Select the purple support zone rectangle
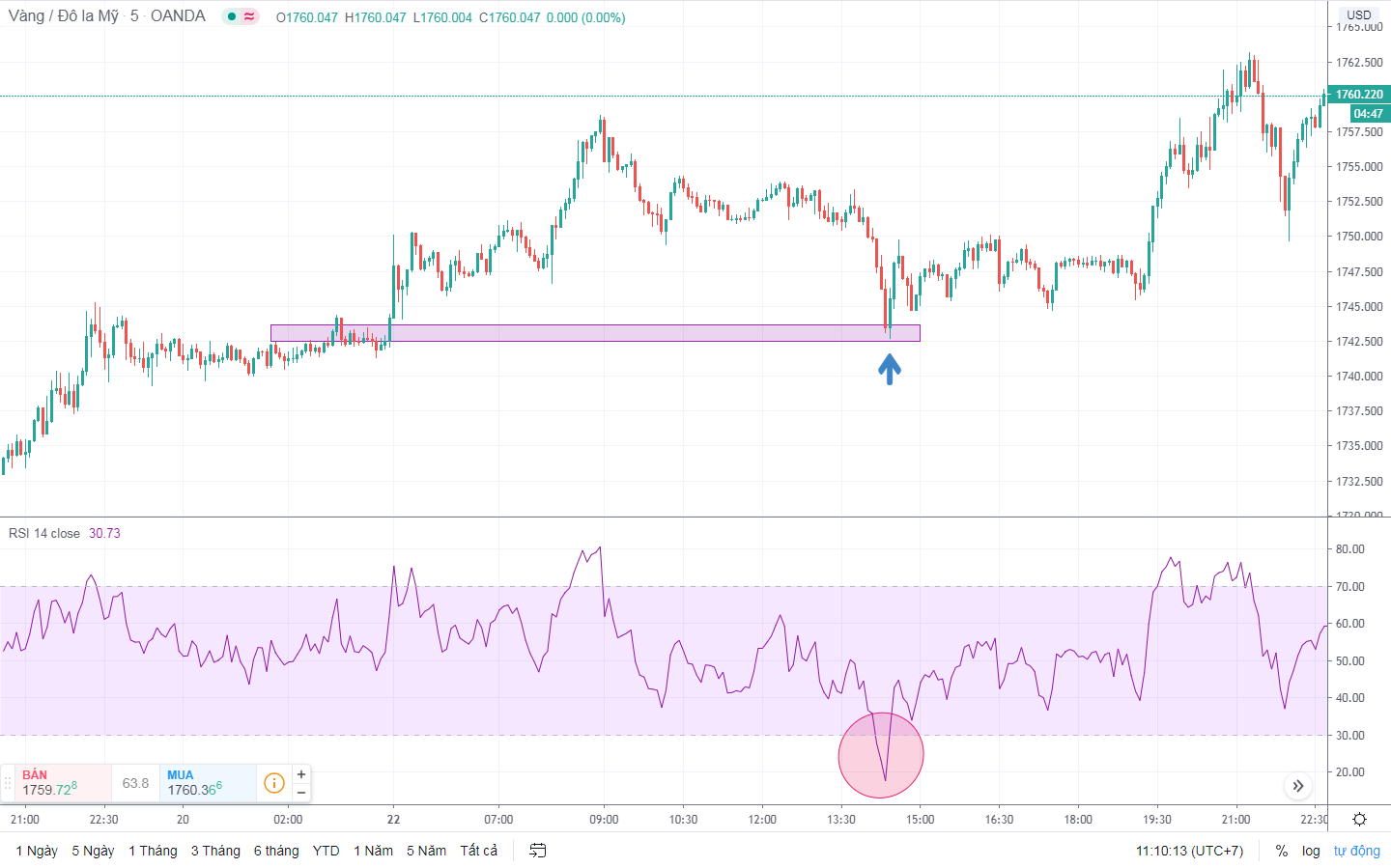 pos(595,333)
